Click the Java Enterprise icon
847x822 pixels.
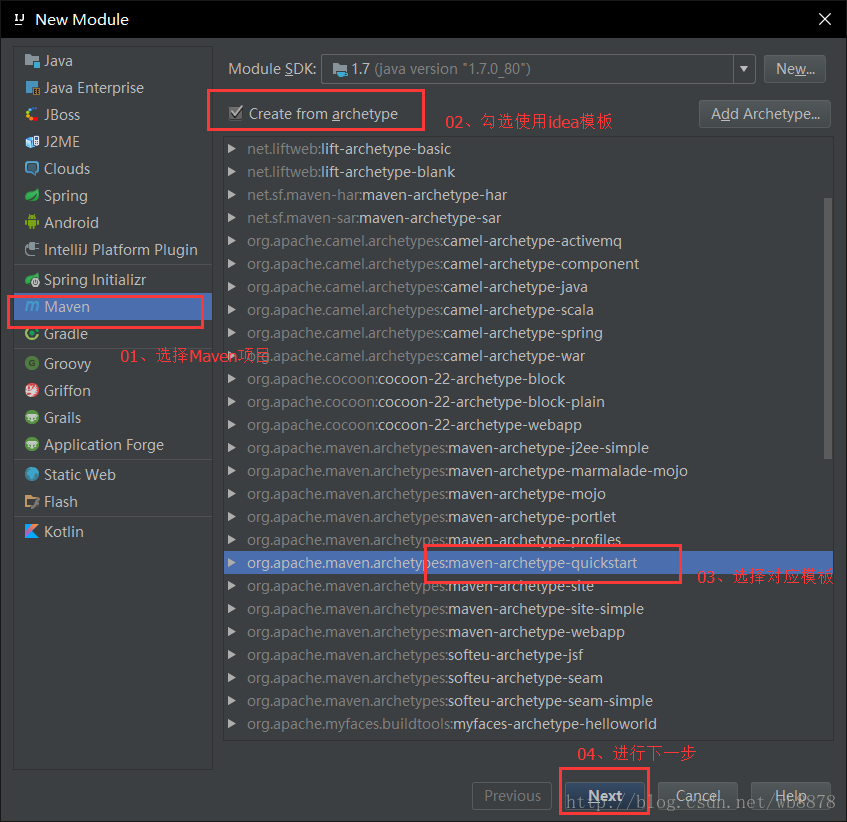tap(32, 88)
